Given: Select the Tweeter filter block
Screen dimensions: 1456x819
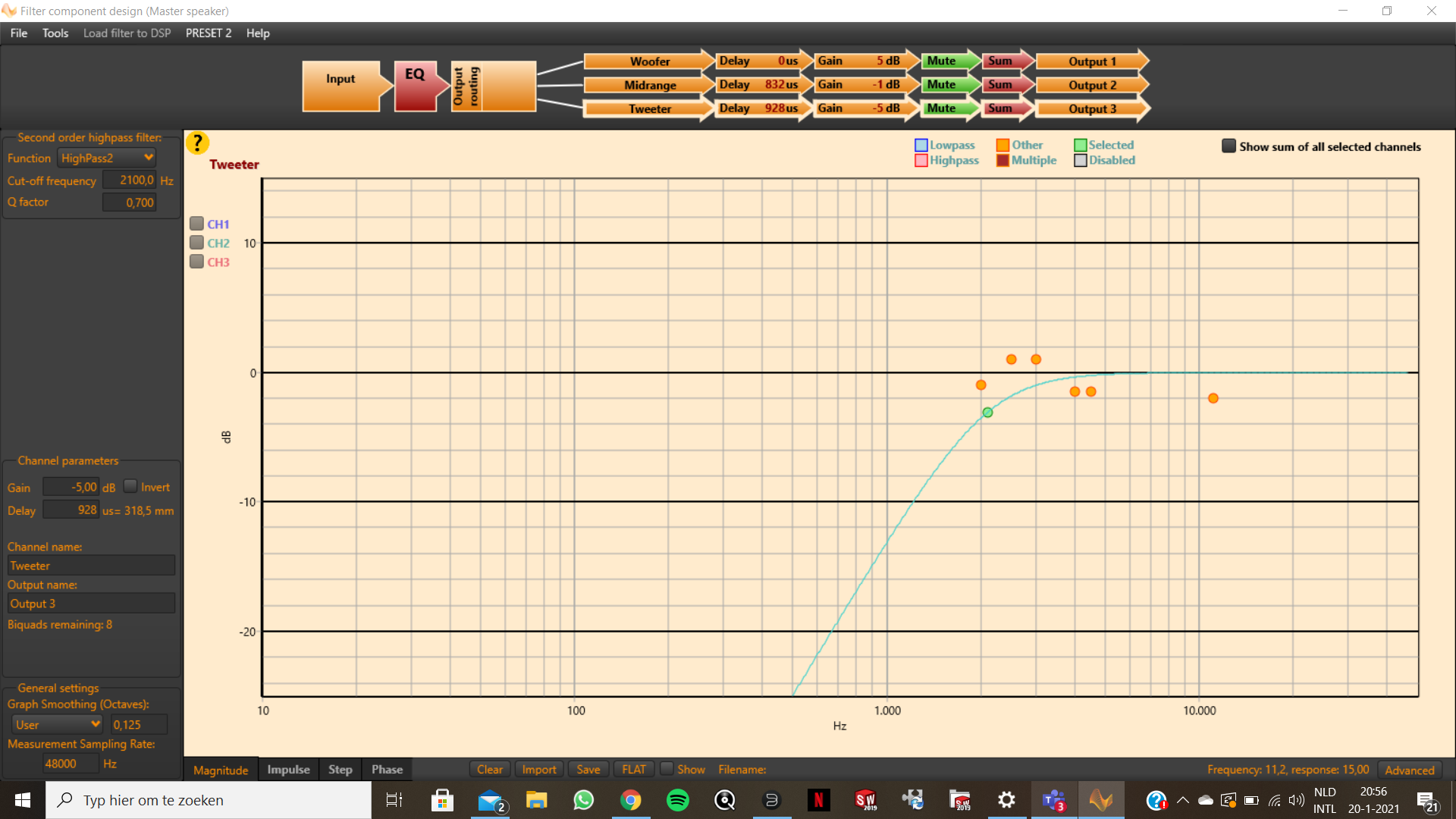Looking at the screenshot, I should click(649, 108).
